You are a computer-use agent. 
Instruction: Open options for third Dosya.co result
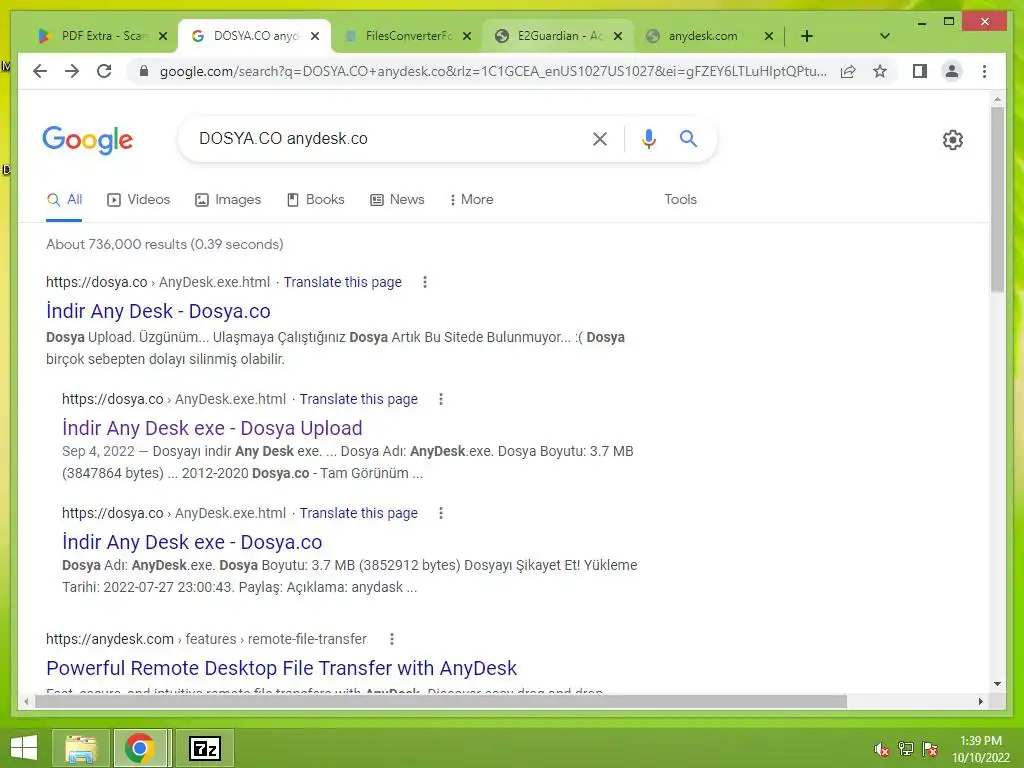(441, 513)
